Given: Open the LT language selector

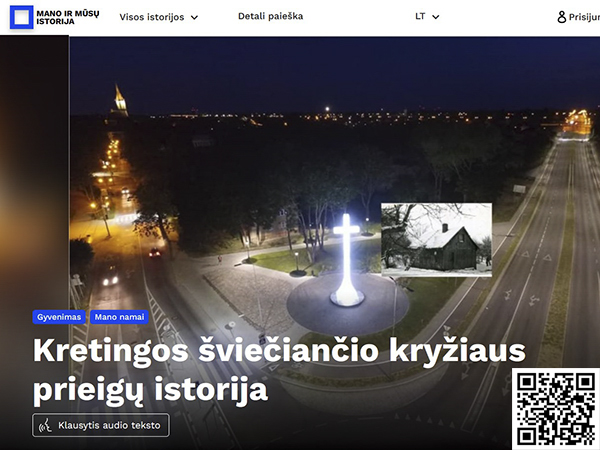Looking at the screenshot, I should coord(427,17).
